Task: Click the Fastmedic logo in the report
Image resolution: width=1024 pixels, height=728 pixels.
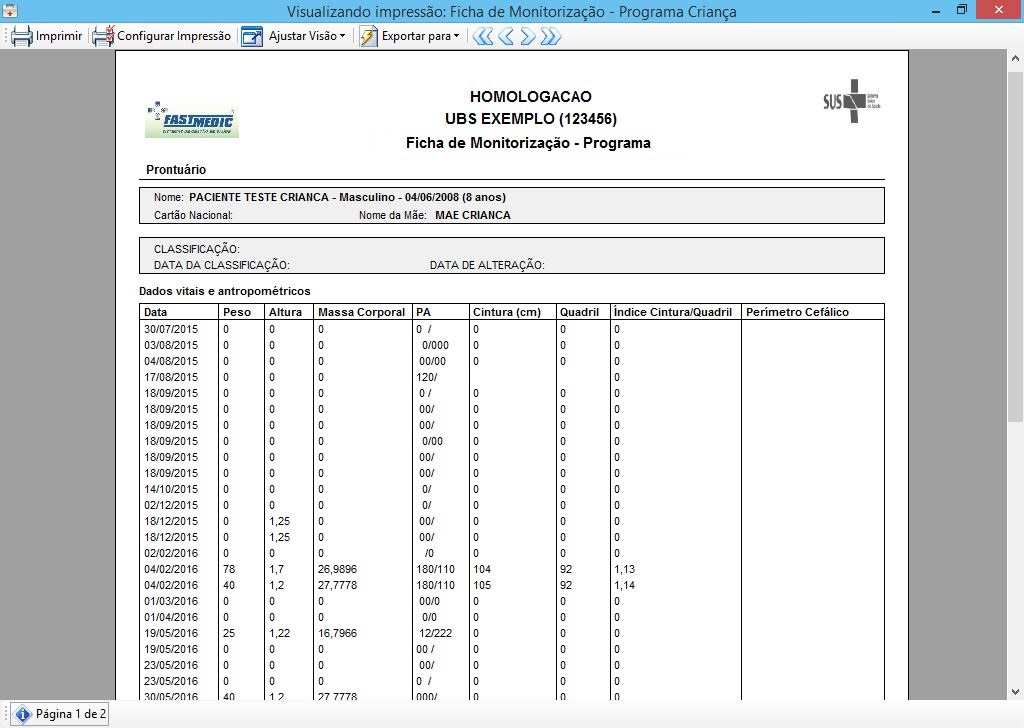Action: (x=191, y=119)
